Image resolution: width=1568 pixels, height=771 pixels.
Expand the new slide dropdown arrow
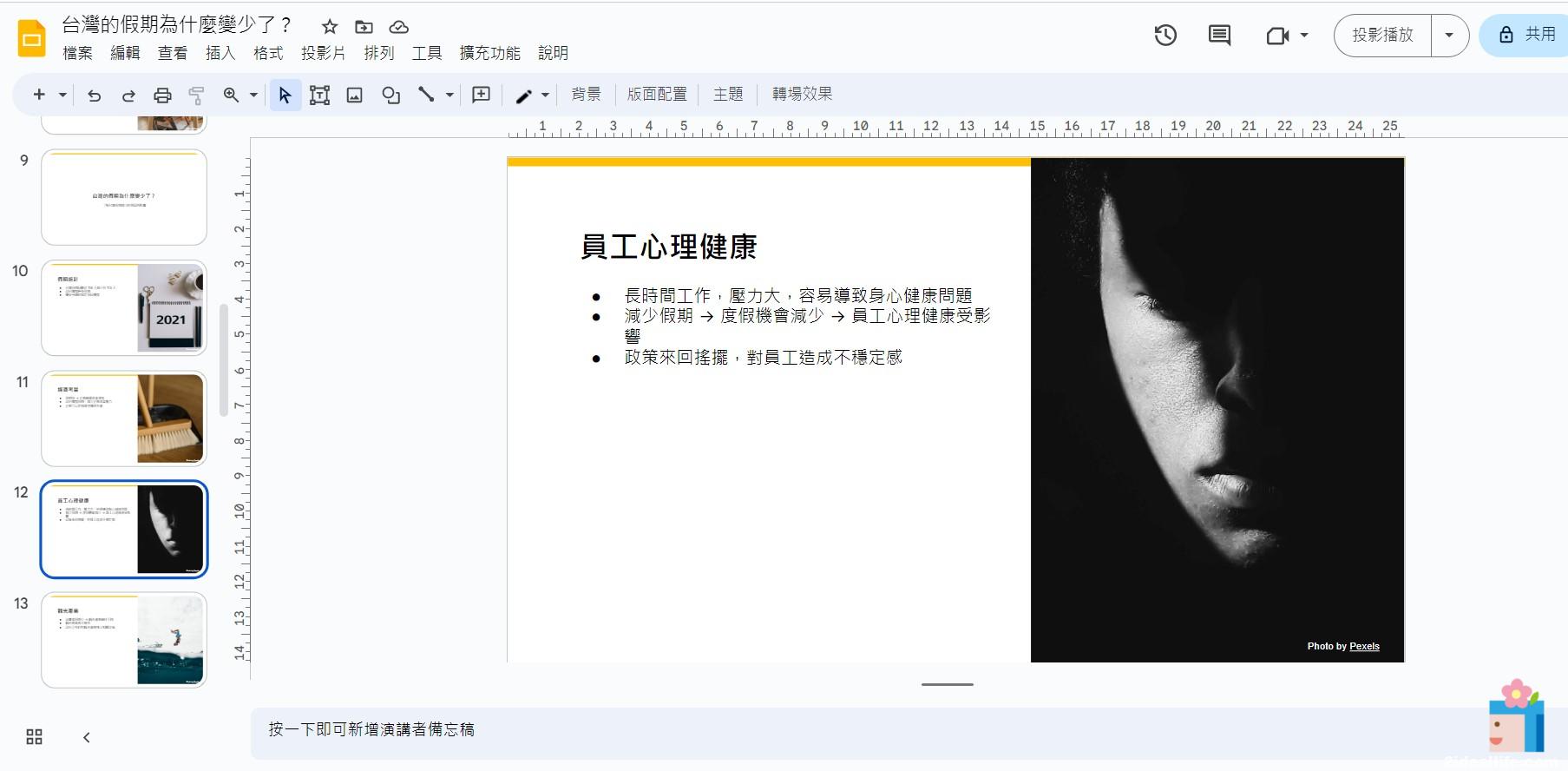coord(62,96)
